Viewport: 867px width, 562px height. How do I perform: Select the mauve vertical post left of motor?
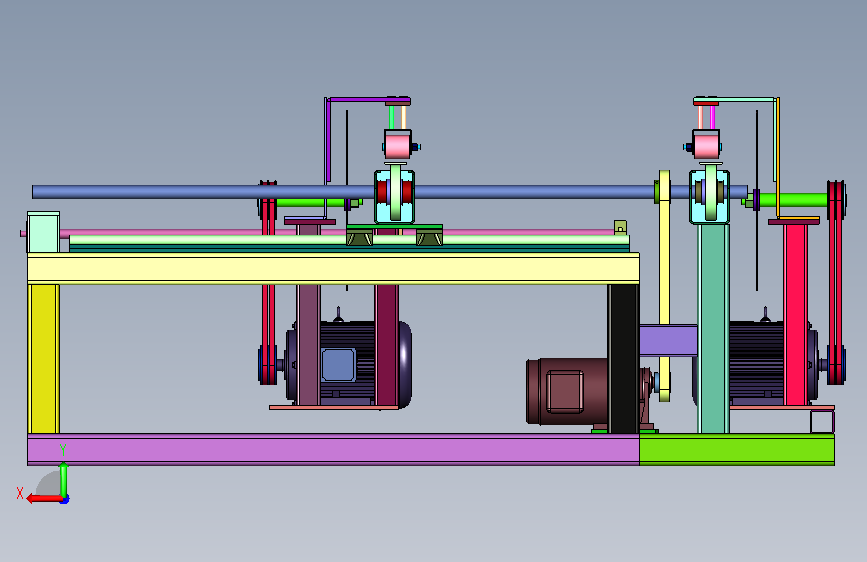309,345
